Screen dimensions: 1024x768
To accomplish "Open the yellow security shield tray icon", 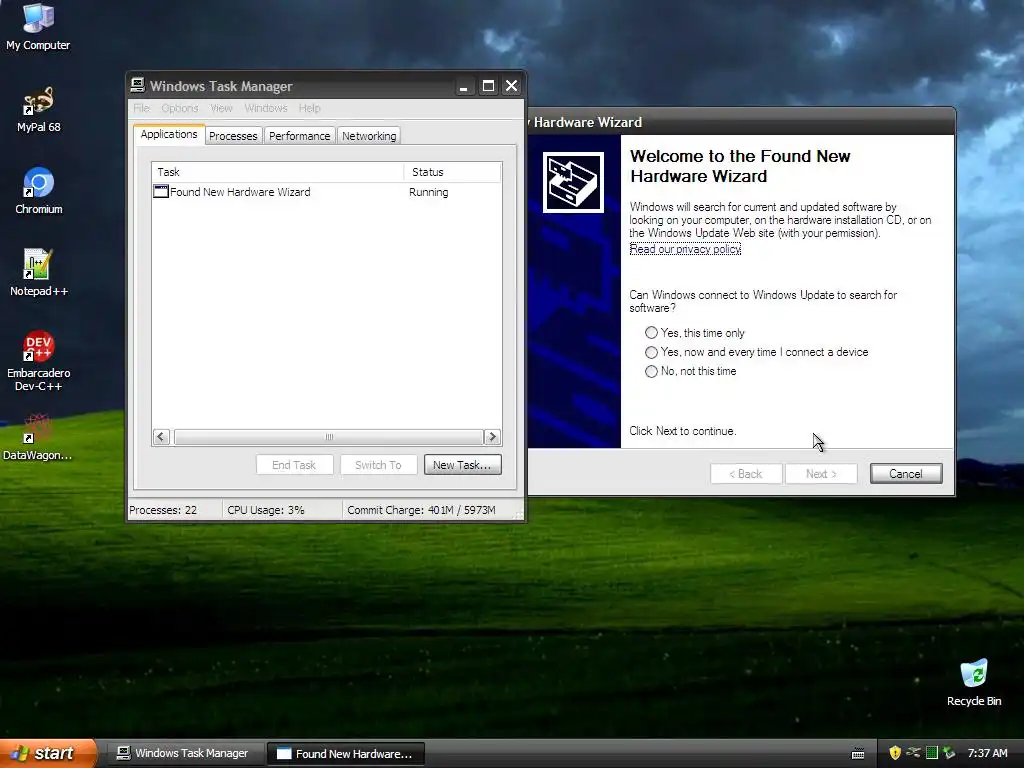I will [x=895, y=753].
